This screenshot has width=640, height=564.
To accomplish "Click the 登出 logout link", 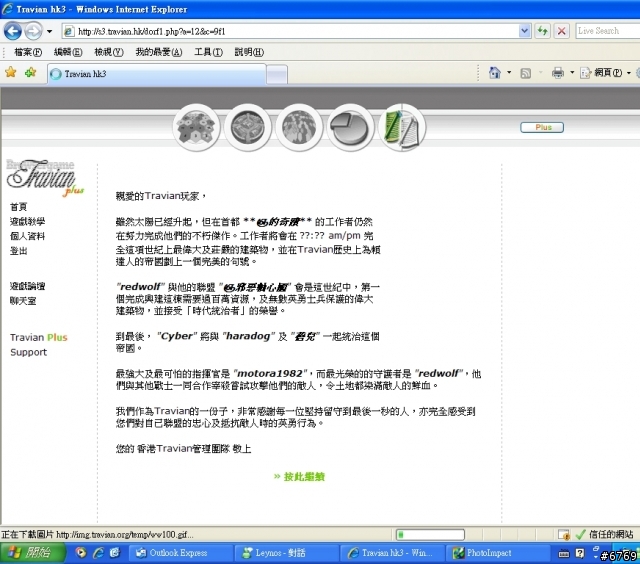I will click(18, 251).
